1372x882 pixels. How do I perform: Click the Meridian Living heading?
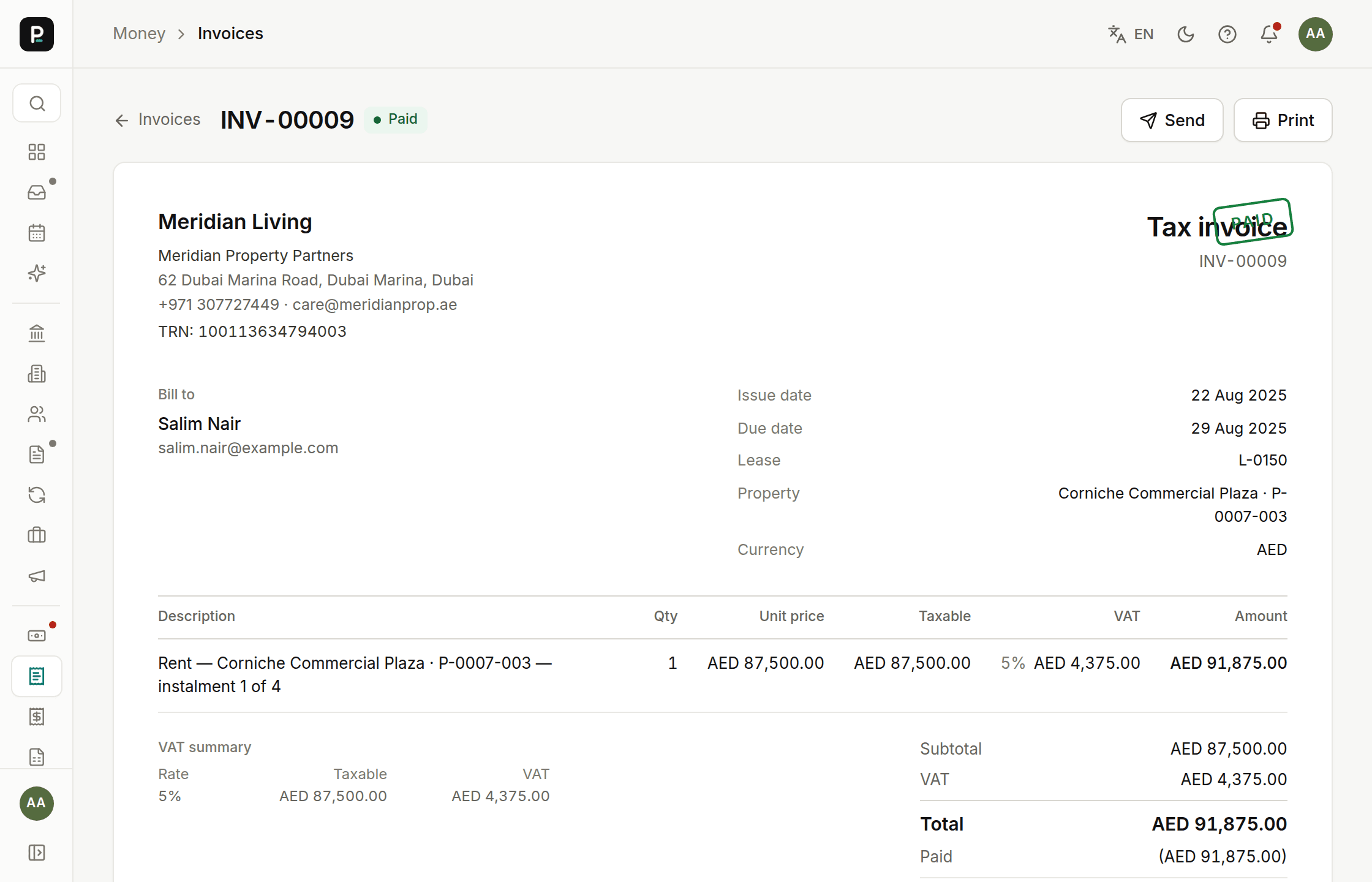pyautogui.click(x=235, y=222)
